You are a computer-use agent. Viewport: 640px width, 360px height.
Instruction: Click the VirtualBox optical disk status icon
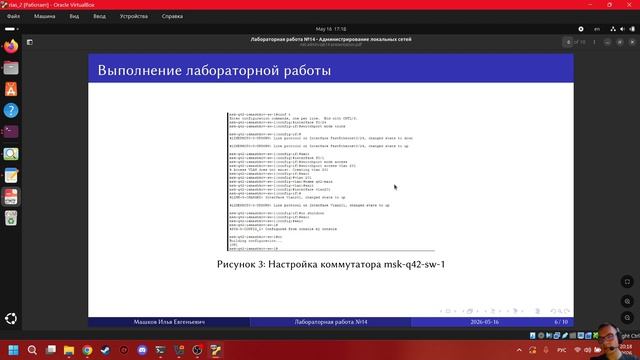click(x=541, y=336)
